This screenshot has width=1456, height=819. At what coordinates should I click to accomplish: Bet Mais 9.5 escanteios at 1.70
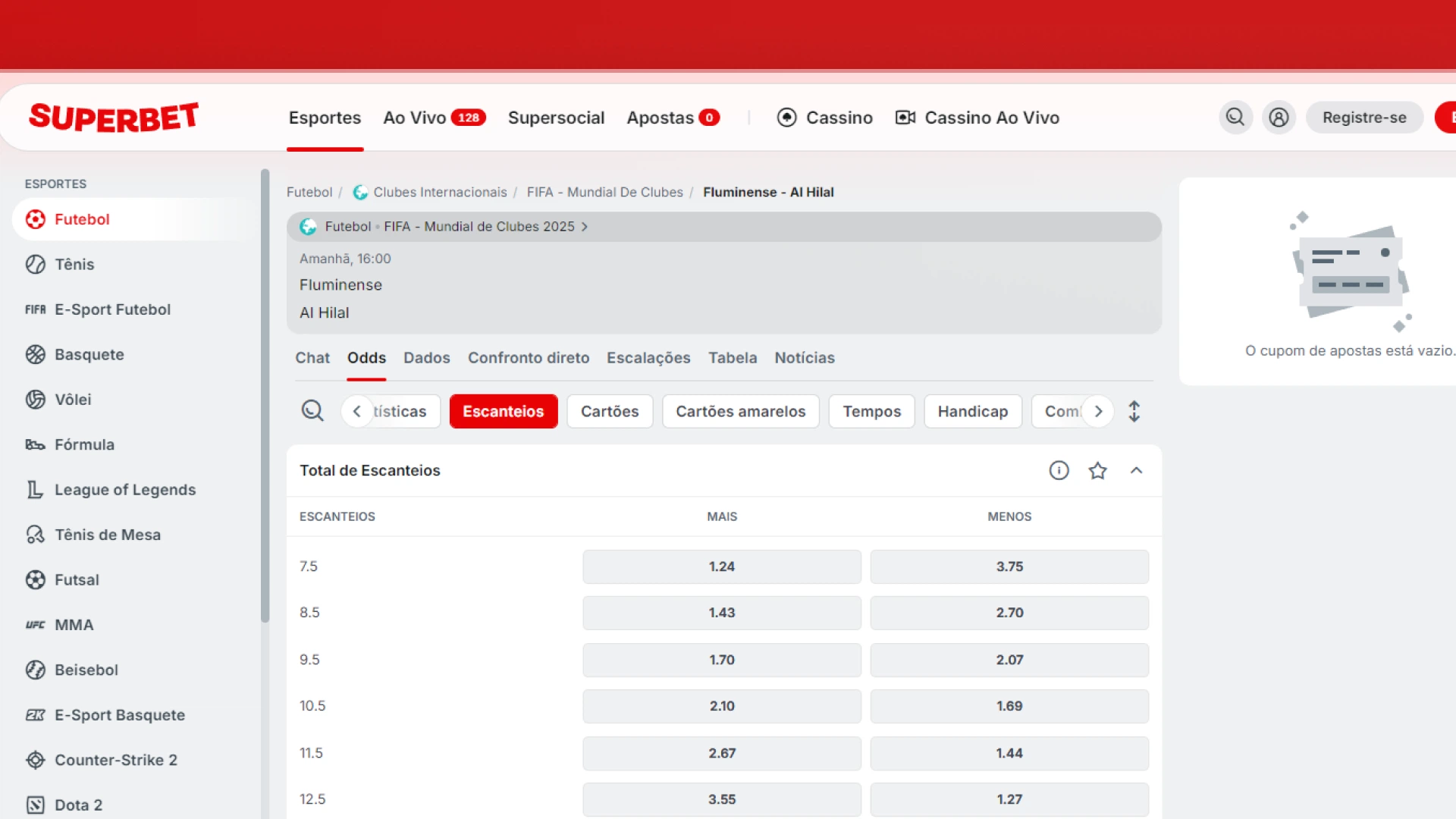click(x=722, y=660)
